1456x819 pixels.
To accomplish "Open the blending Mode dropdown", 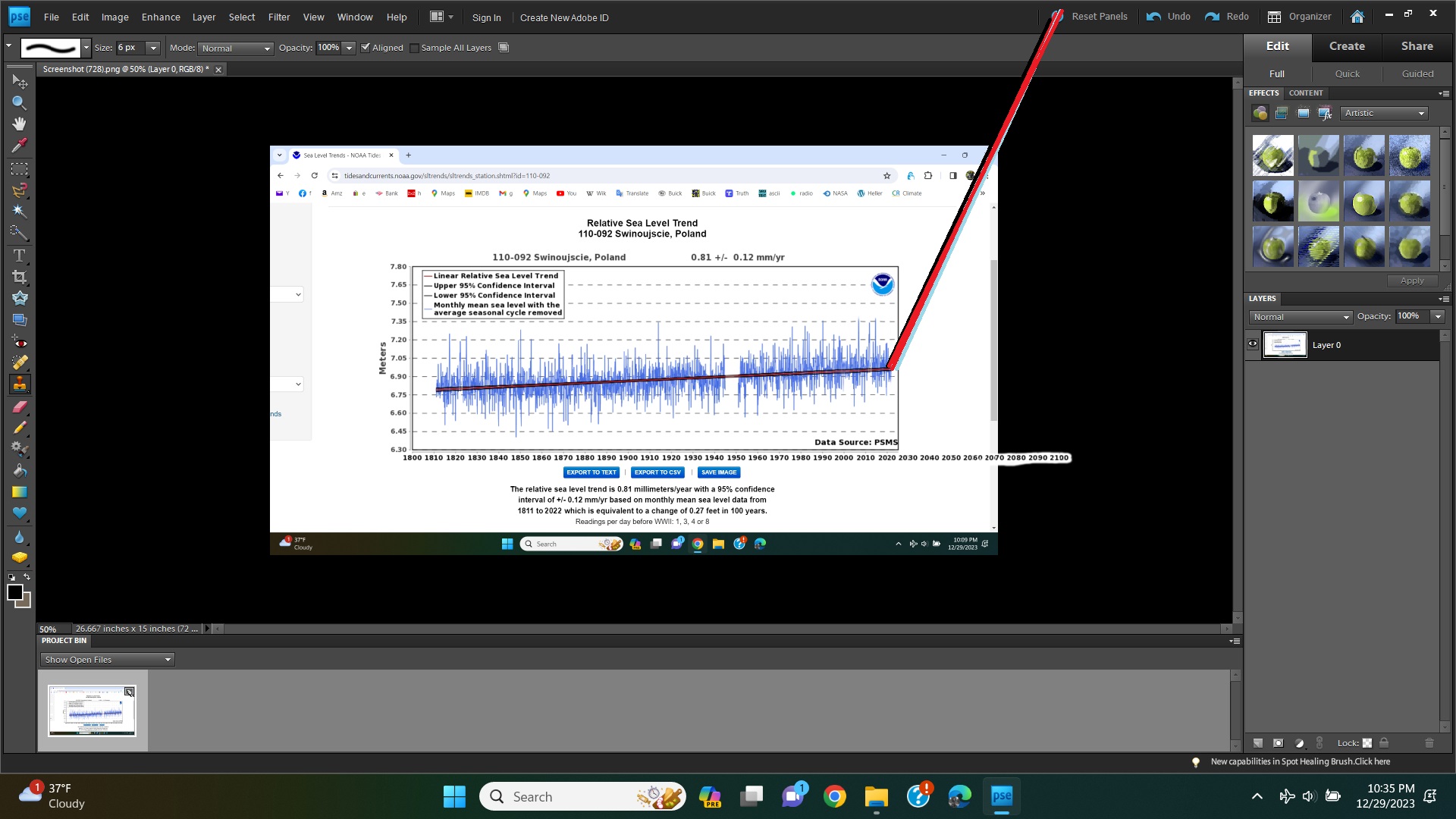I will tap(236, 48).
